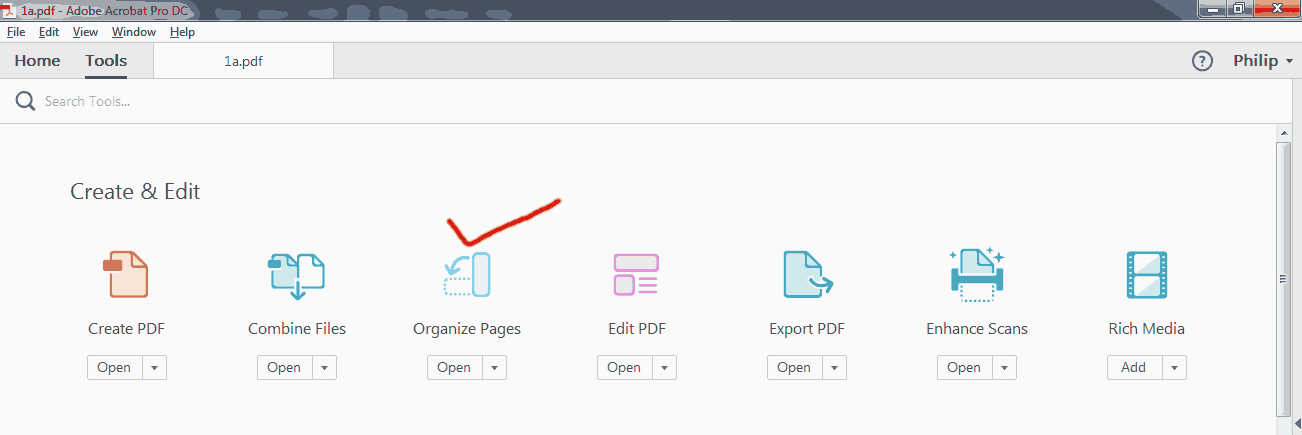Expand the Enhance Scans dropdown arrow
The height and width of the screenshot is (435, 1302).
pyautogui.click(x=1004, y=367)
